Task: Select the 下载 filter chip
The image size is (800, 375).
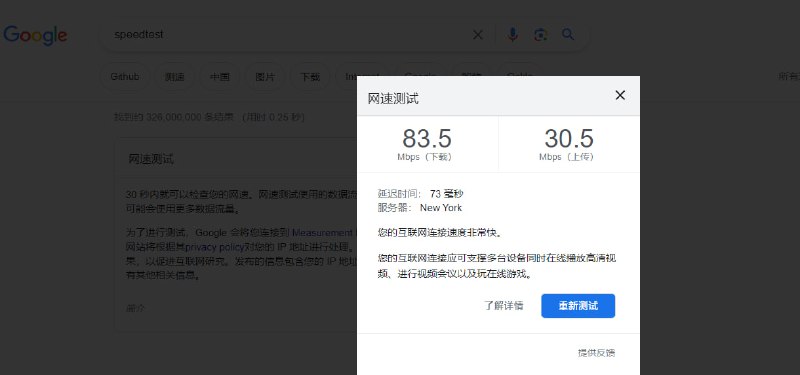Action: pyautogui.click(x=310, y=77)
